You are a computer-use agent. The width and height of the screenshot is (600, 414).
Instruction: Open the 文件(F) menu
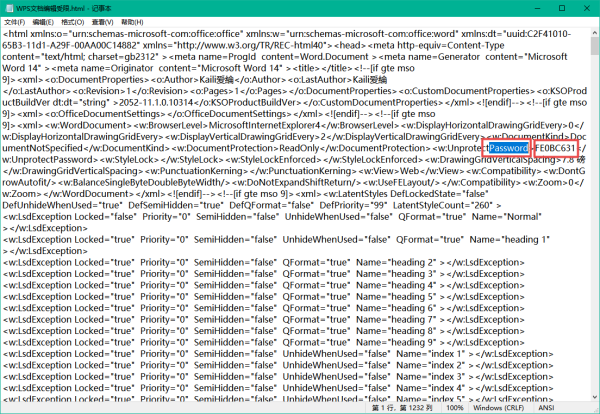click(15, 22)
